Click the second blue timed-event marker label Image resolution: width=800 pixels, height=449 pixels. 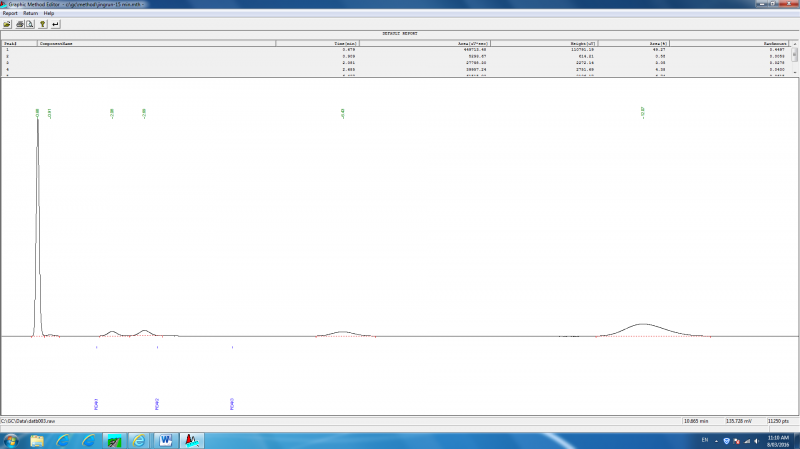pyautogui.click(x=157, y=404)
